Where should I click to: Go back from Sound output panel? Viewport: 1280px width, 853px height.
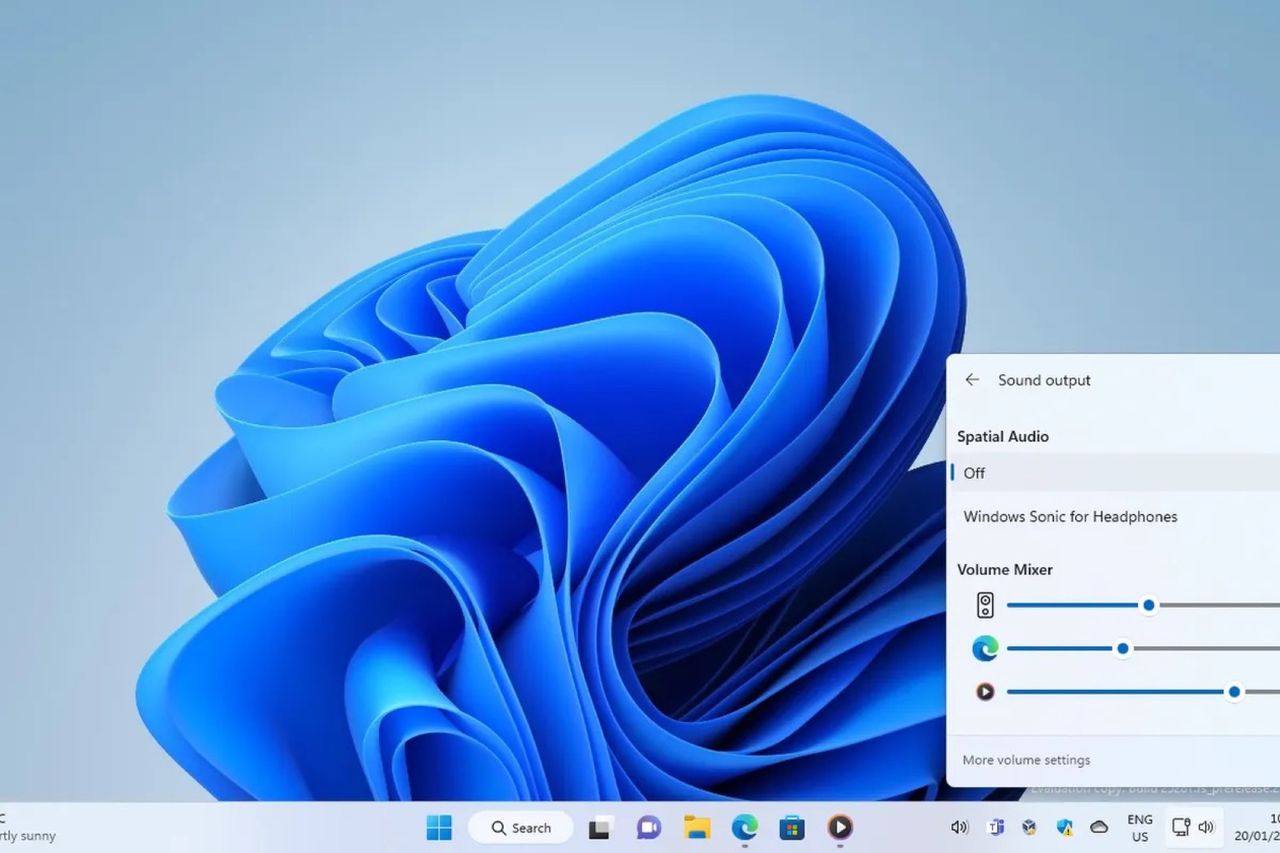coord(971,380)
